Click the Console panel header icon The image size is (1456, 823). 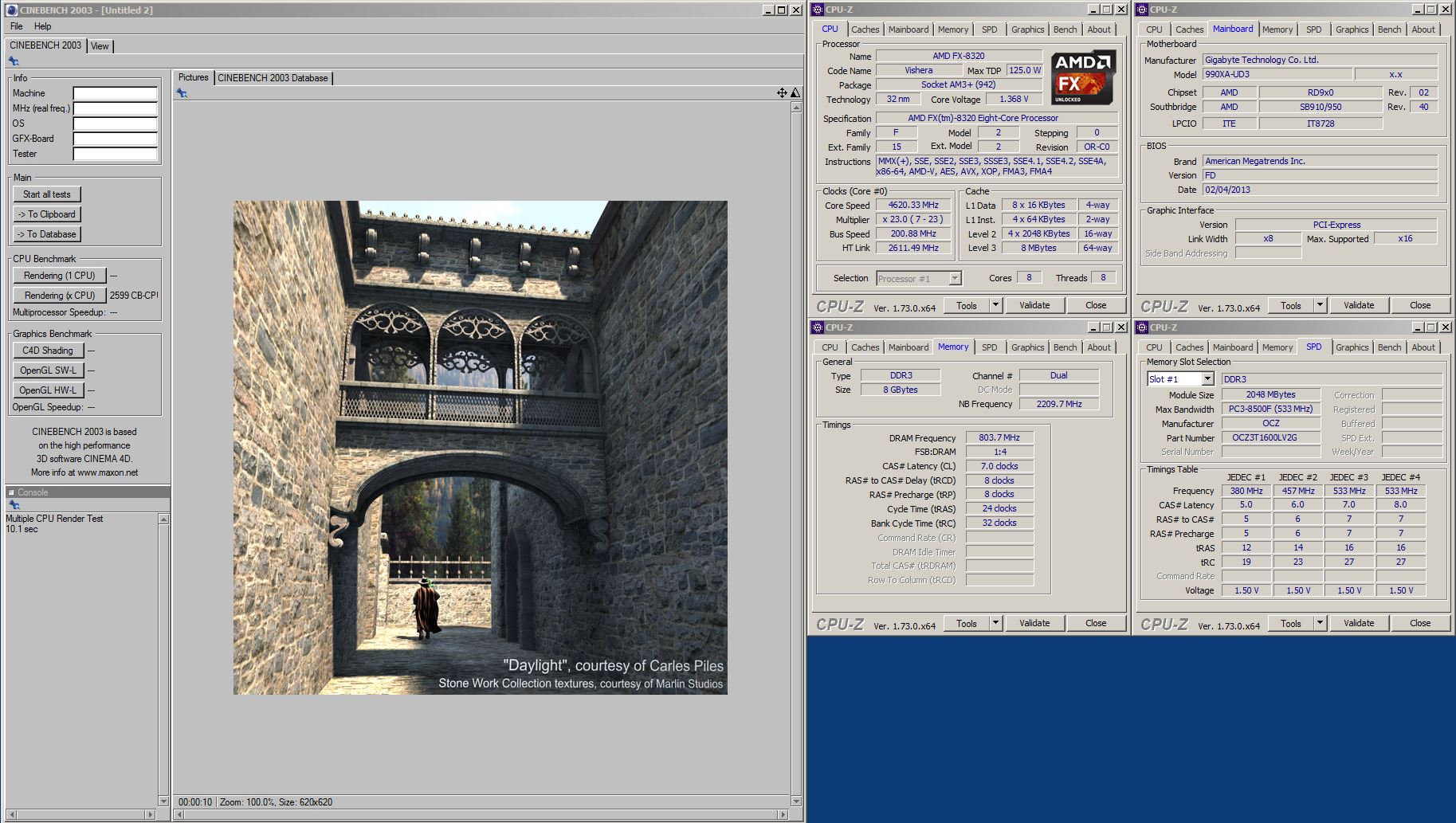[11, 492]
